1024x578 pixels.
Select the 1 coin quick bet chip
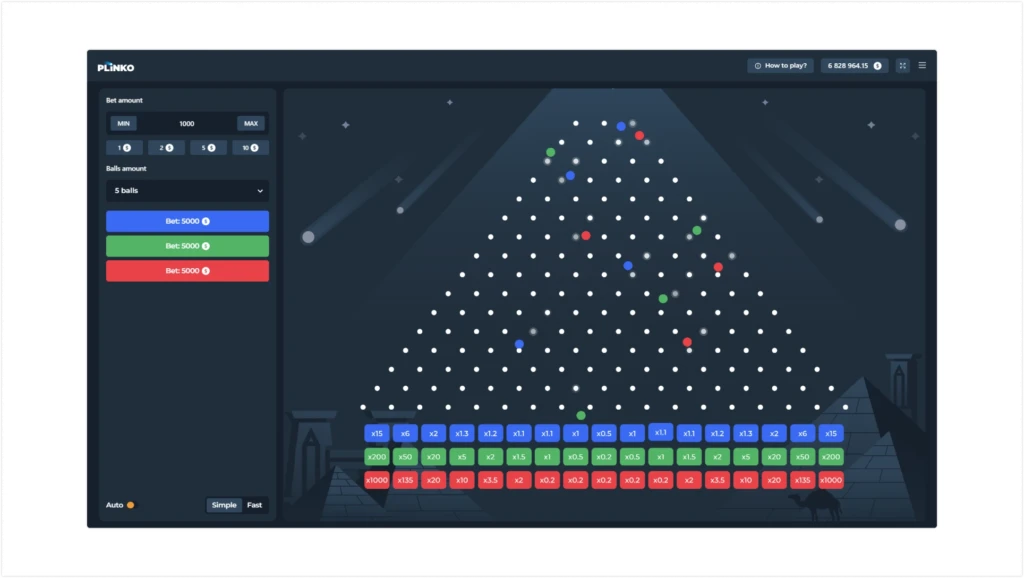(124, 148)
